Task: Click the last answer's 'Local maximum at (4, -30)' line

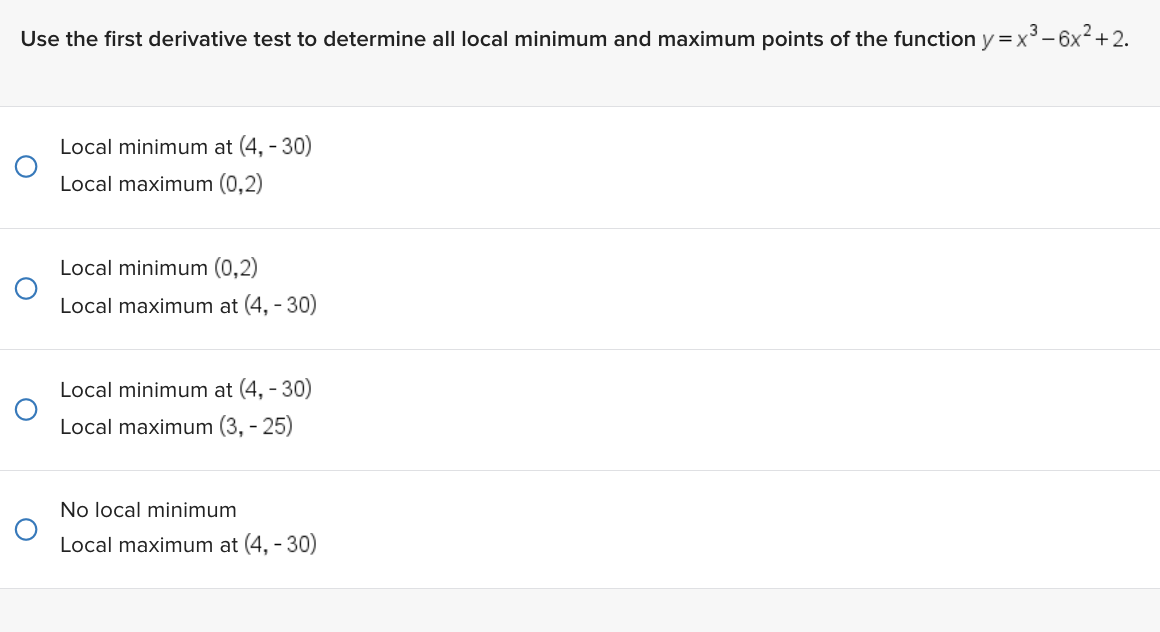Action: pyautogui.click(x=188, y=544)
